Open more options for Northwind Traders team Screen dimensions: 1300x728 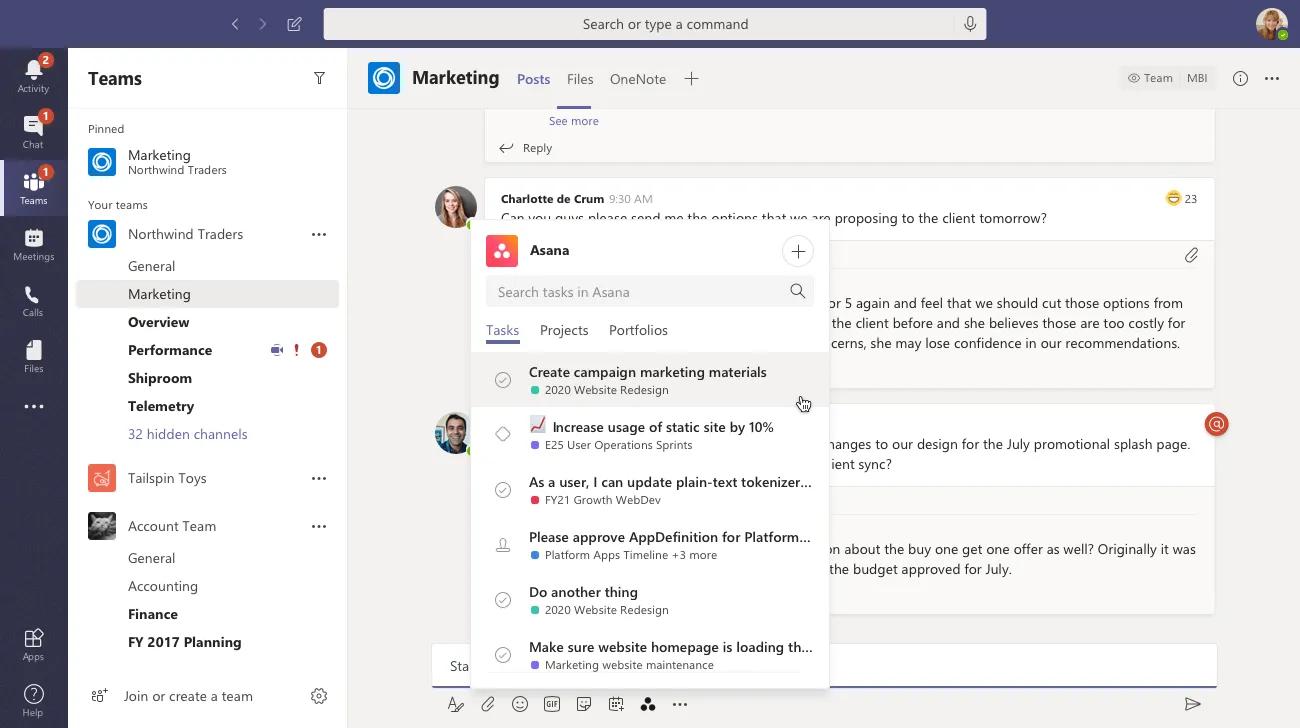pyautogui.click(x=319, y=234)
